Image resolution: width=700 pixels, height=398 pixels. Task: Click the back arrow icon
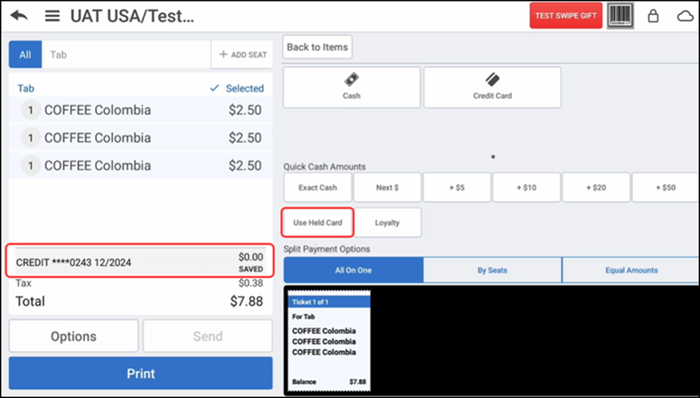19,16
